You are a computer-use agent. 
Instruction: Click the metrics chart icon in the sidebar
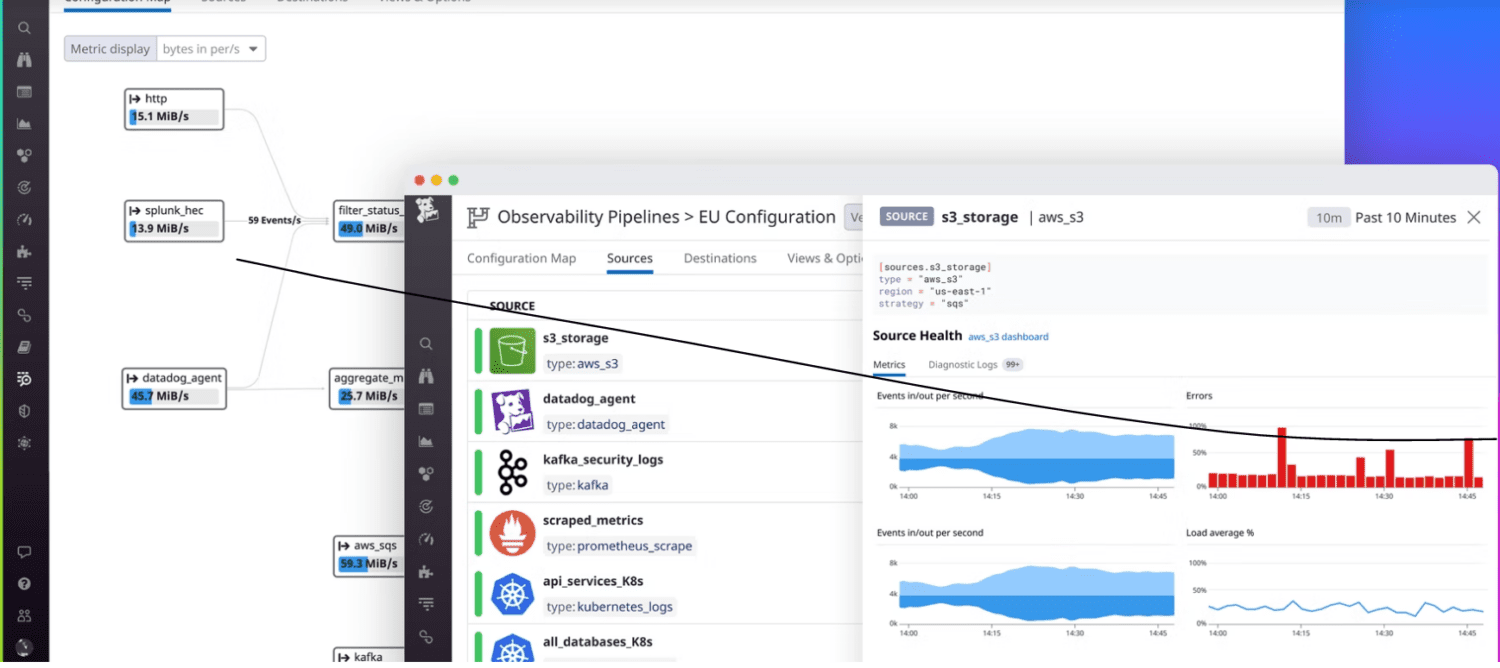24,123
